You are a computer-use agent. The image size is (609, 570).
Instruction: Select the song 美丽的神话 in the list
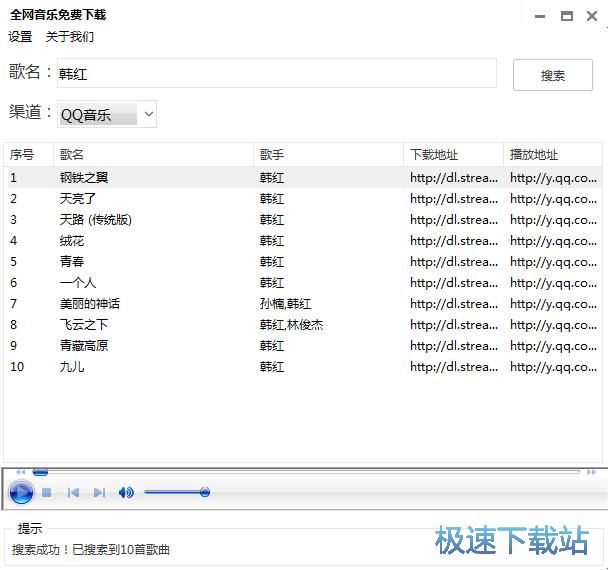[x=89, y=304]
